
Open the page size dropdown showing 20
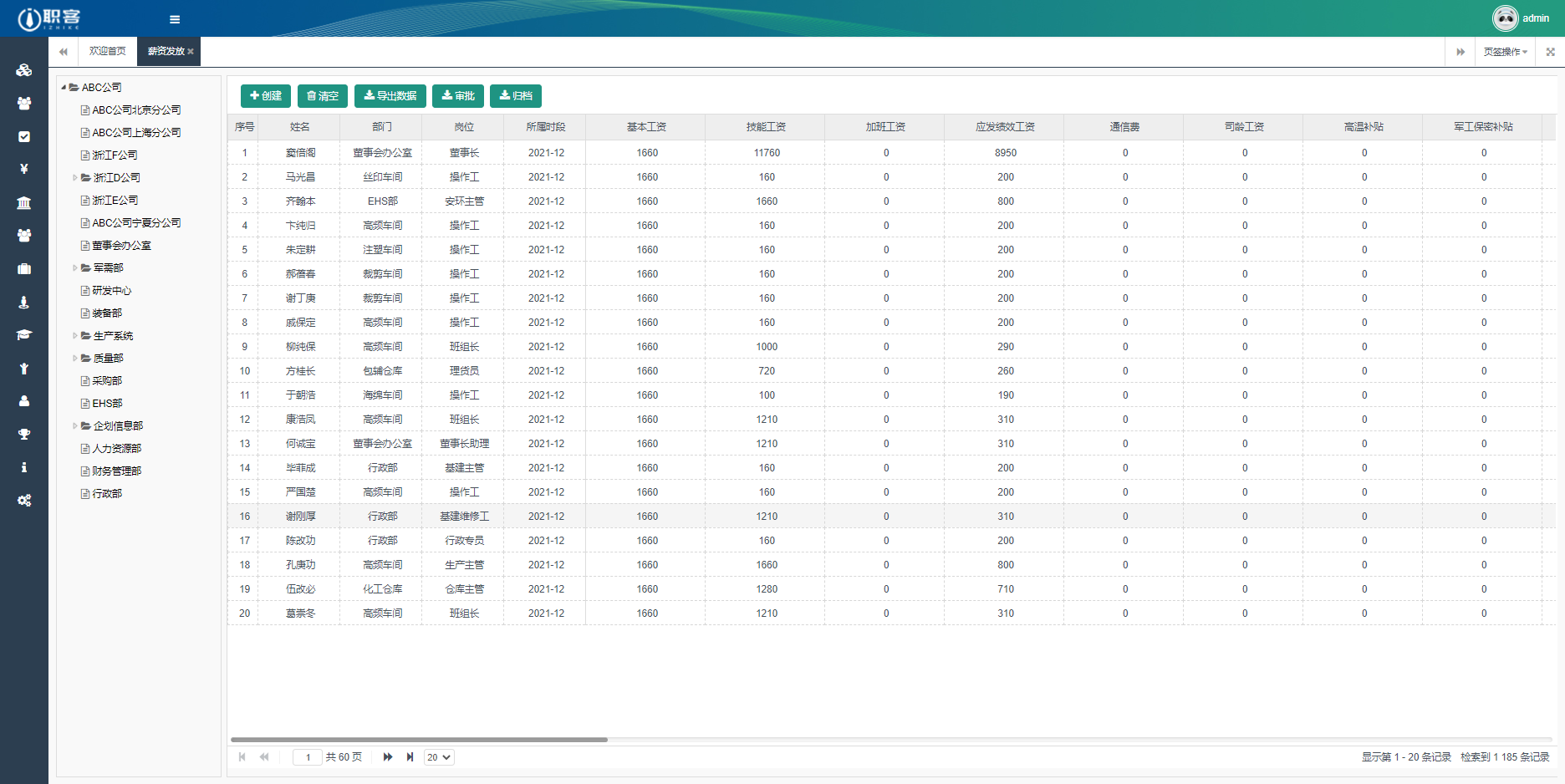(x=438, y=757)
